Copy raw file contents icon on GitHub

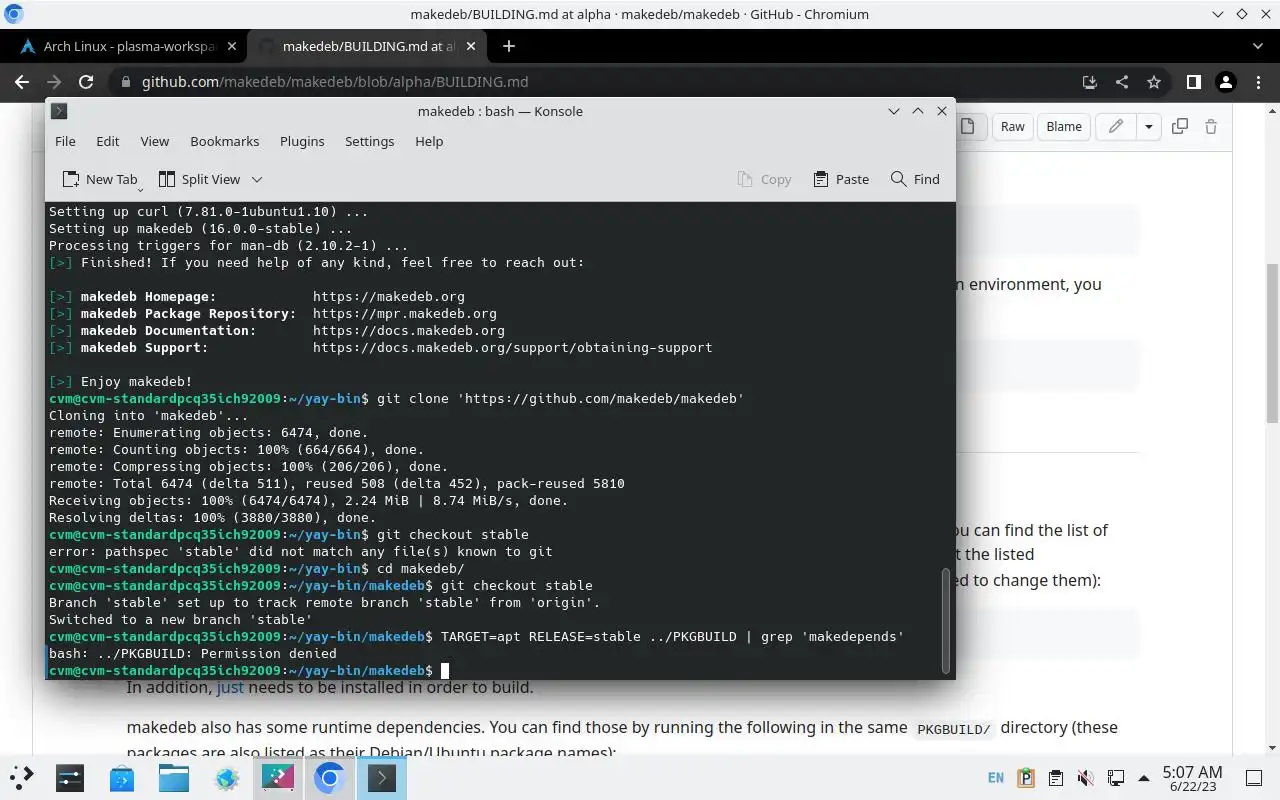tap(1180, 126)
